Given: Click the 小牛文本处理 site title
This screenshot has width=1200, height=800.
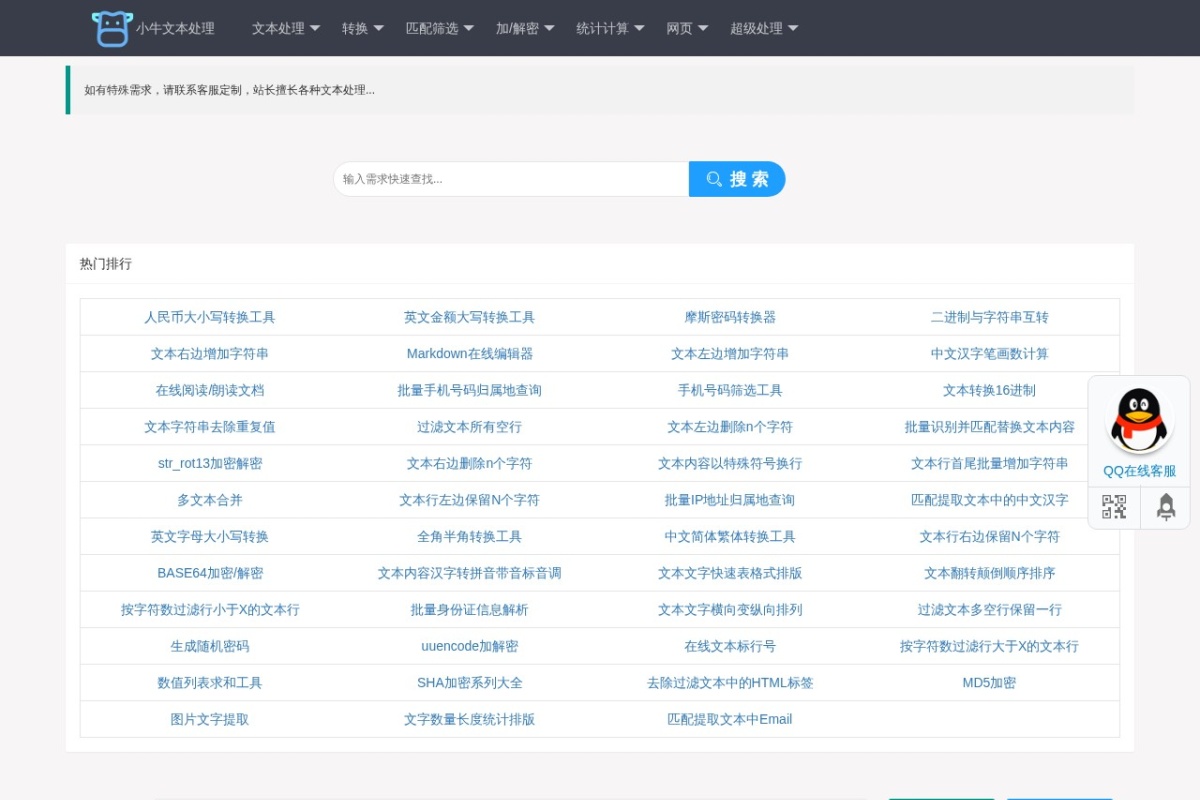Looking at the screenshot, I should pos(175,28).
